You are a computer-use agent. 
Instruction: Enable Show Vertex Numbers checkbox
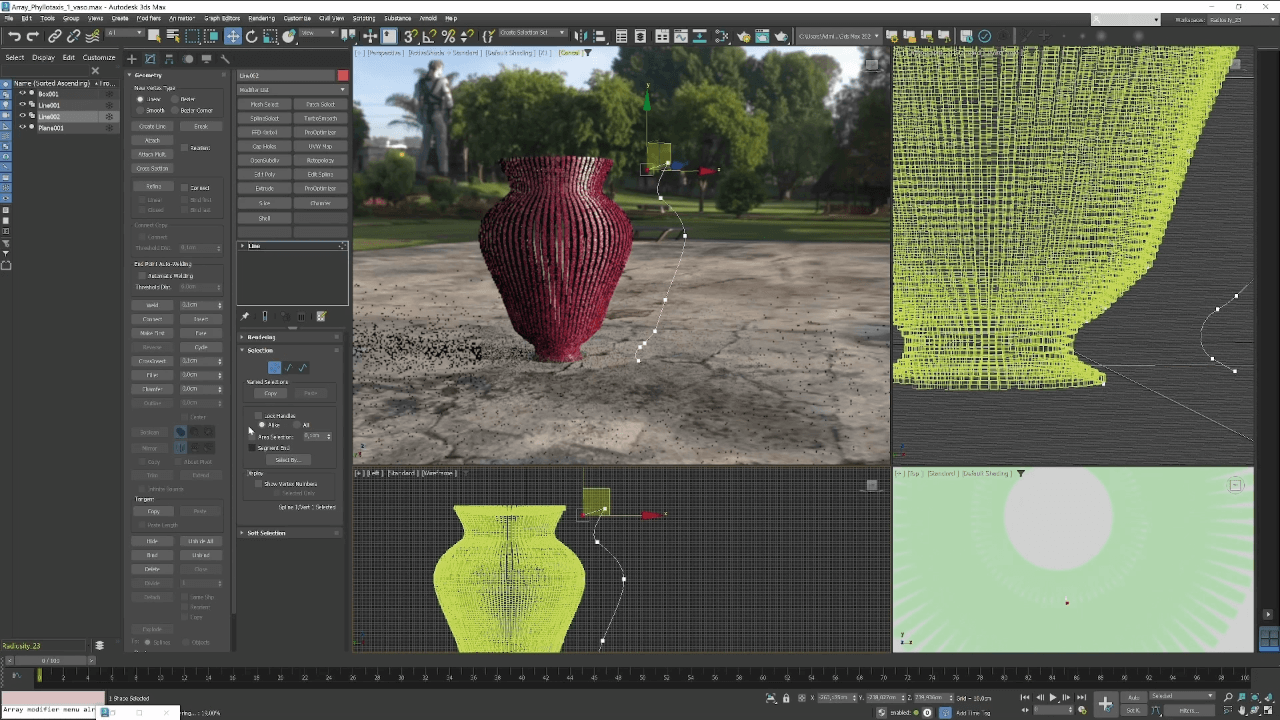click(x=258, y=483)
